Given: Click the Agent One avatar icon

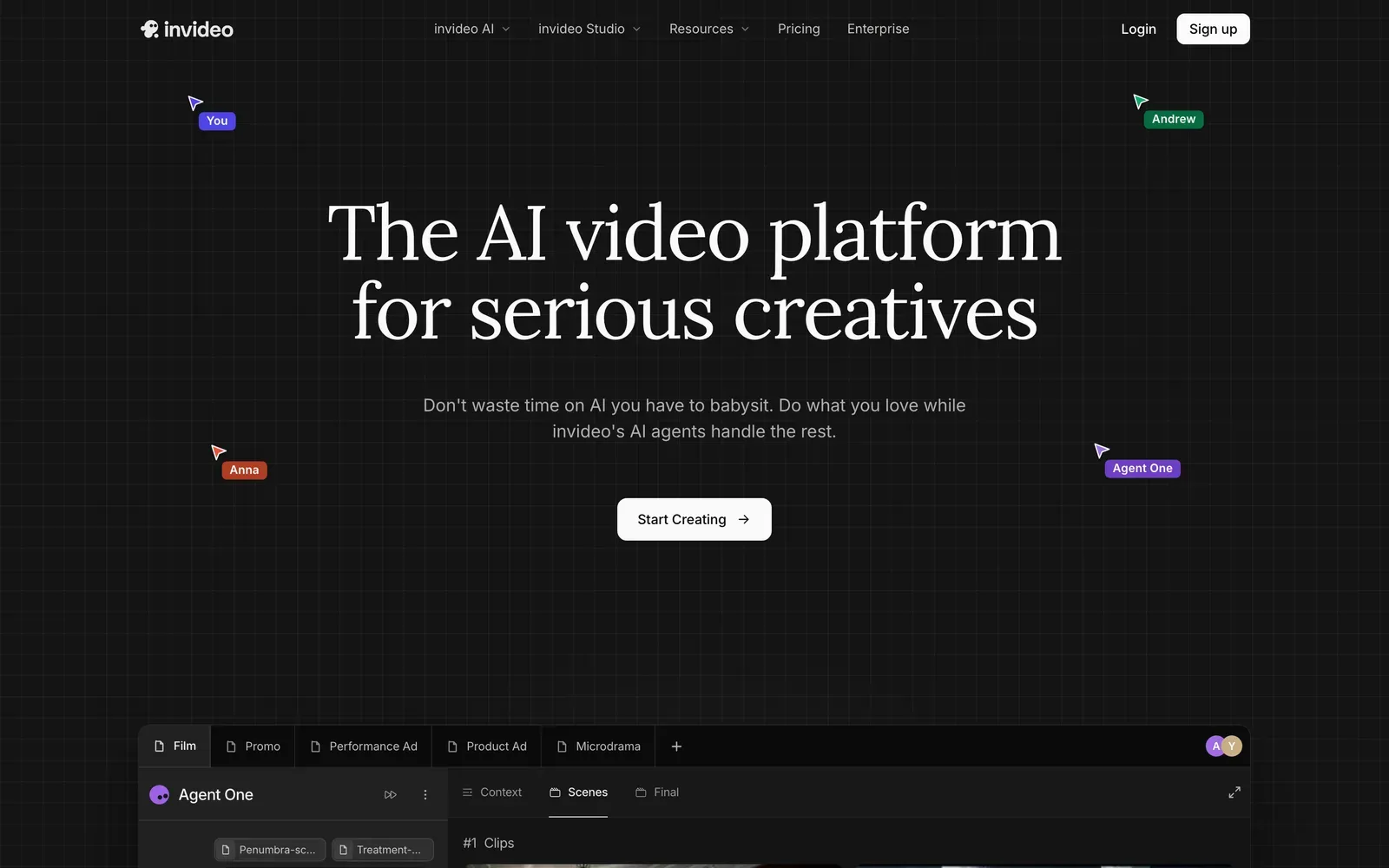Looking at the screenshot, I should coord(160,794).
